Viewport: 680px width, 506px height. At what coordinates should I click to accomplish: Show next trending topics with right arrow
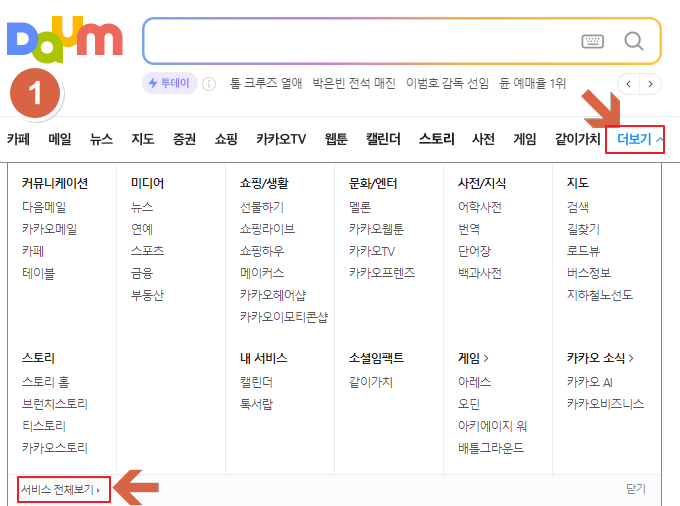(x=650, y=84)
